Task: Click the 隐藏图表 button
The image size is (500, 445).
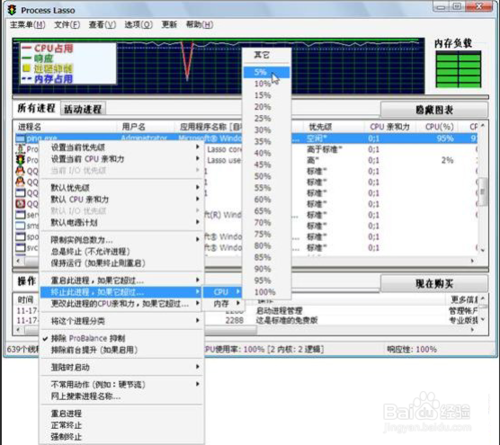Action: pyautogui.click(x=434, y=110)
